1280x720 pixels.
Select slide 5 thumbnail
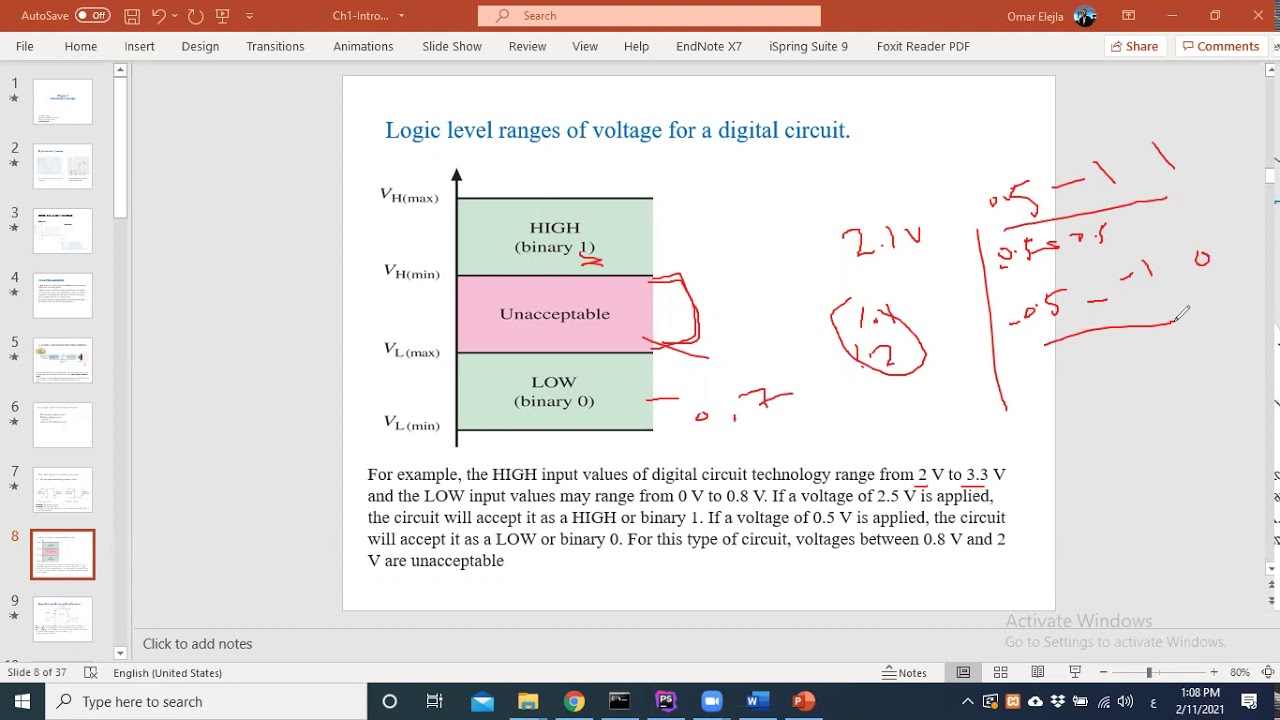pyautogui.click(x=63, y=360)
